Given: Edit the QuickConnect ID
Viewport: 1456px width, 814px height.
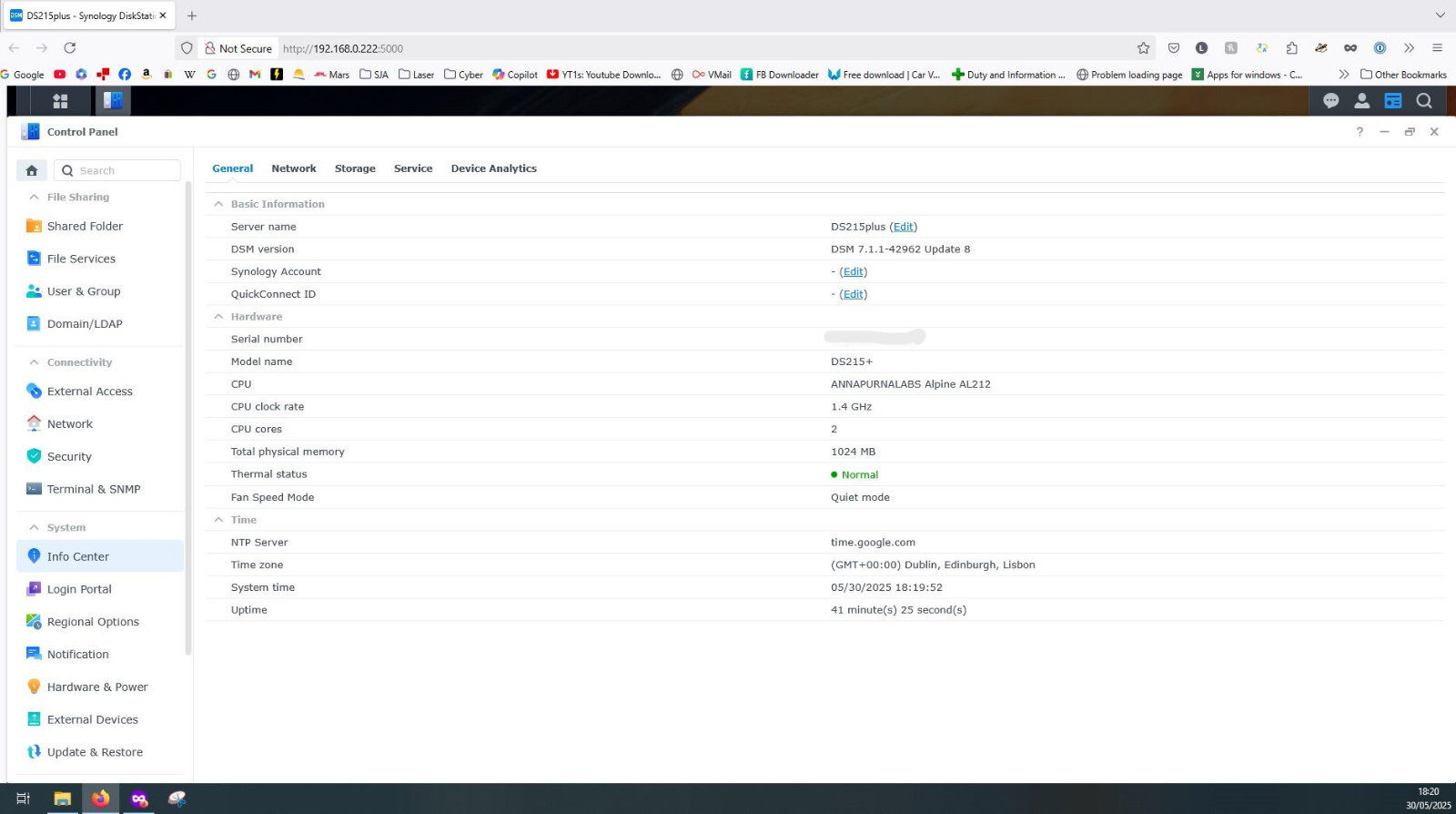Looking at the screenshot, I should coord(854,294).
